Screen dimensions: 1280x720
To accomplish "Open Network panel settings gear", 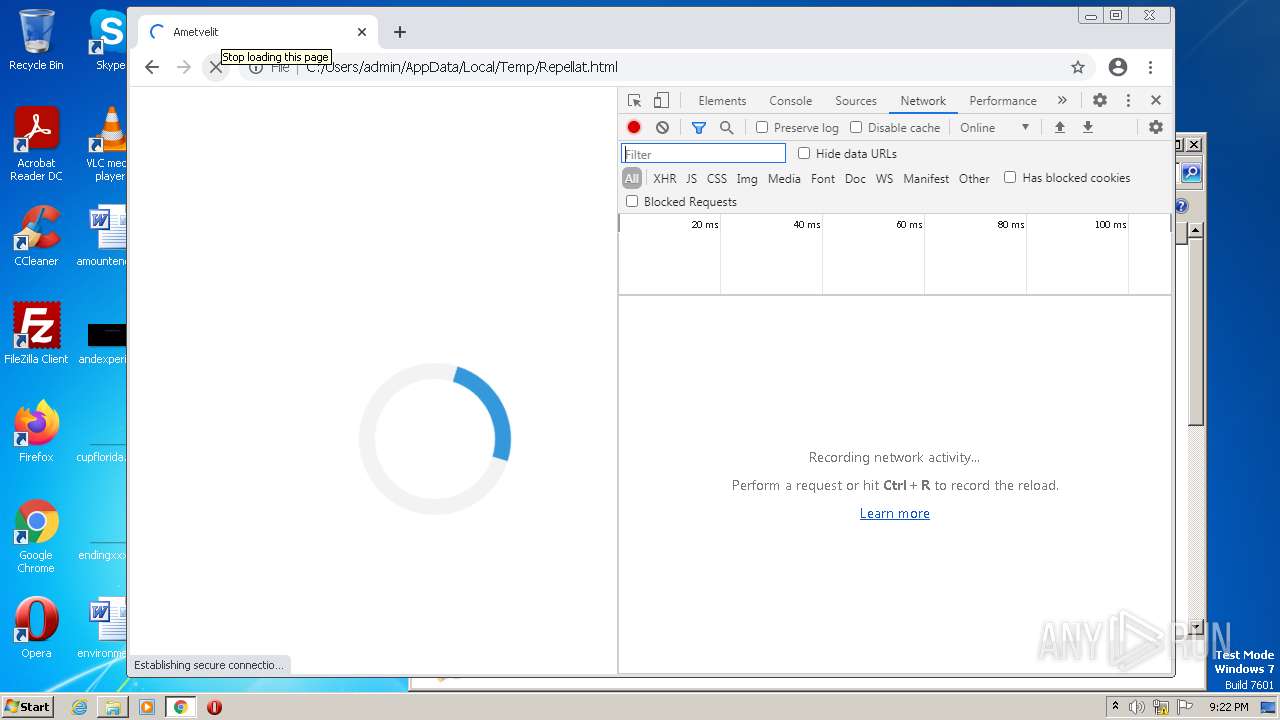I will pos(1156,127).
